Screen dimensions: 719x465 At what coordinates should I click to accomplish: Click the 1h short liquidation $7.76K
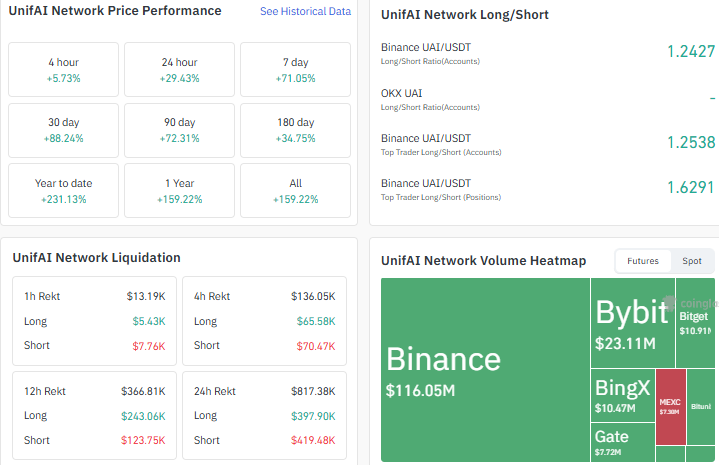coord(149,346)
